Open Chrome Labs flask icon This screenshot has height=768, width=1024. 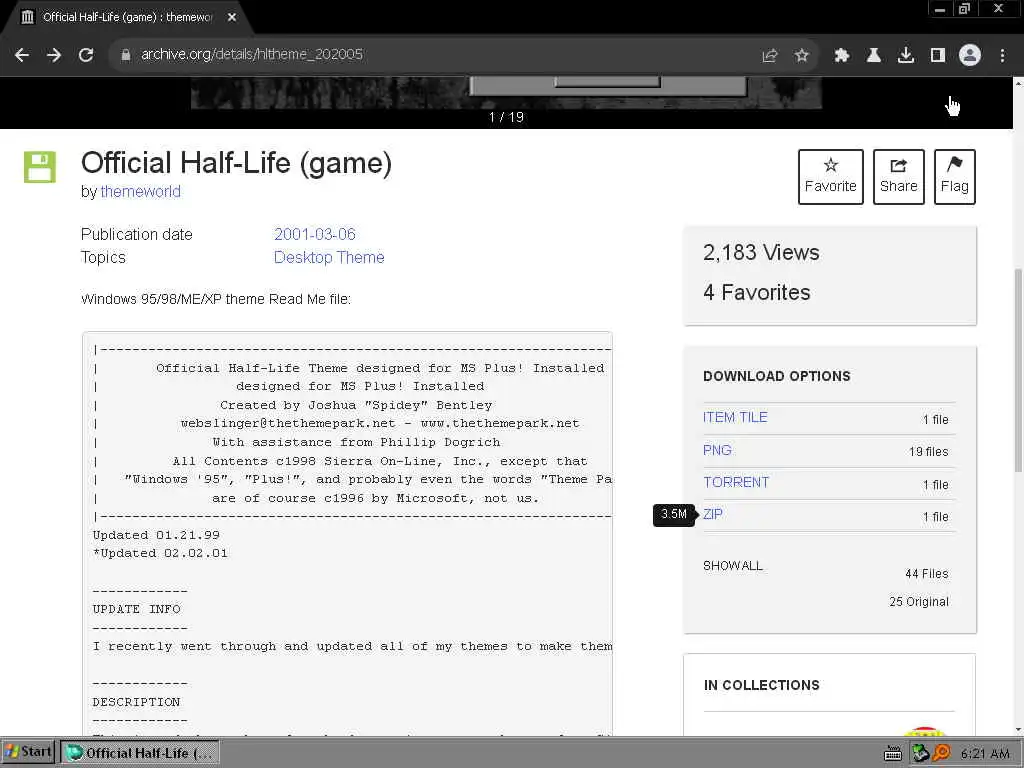[873, 56]
